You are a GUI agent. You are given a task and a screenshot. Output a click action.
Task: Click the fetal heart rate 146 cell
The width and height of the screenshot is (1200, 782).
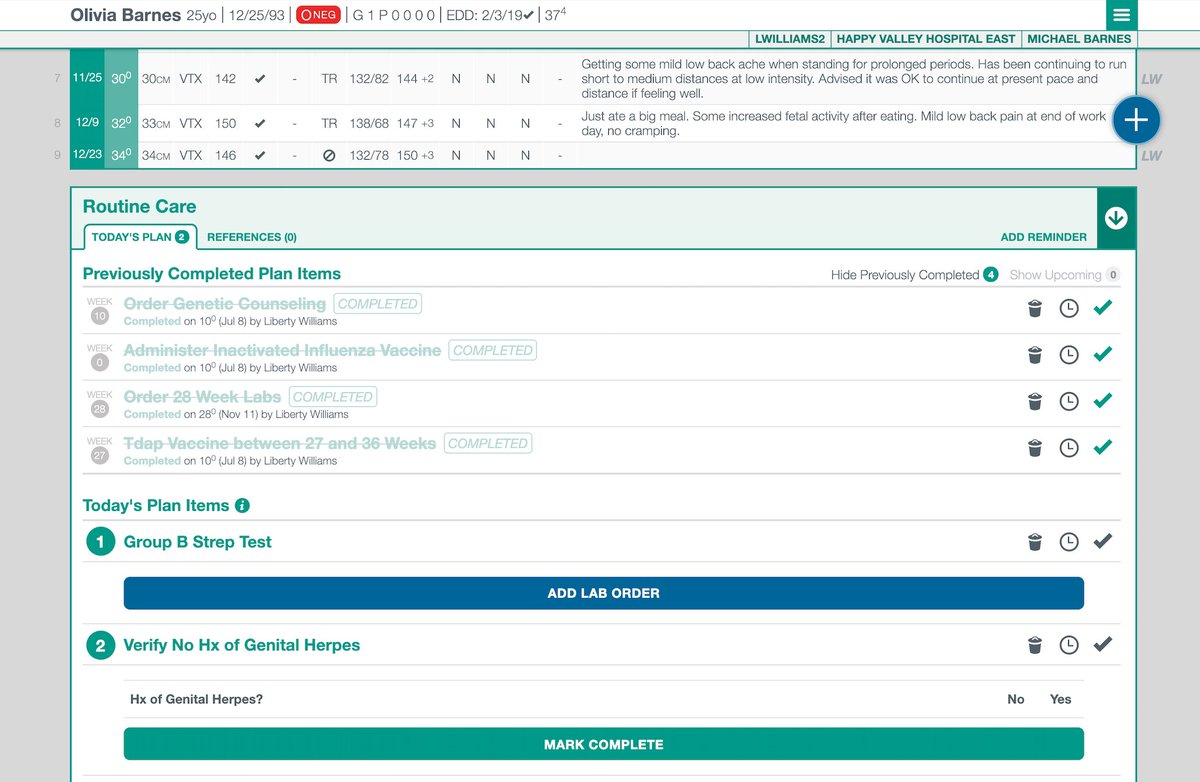(x=226, y=156)
